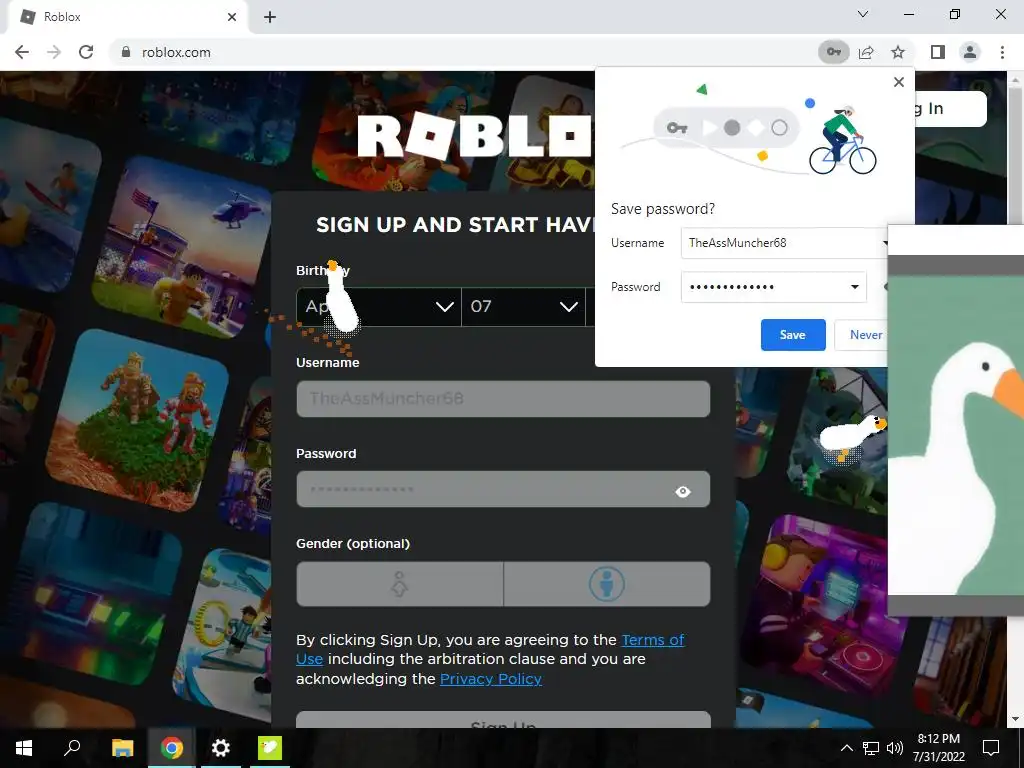Click the browser back arrow
Screen dimensions: 1024x768
click(x=22, y=52)
